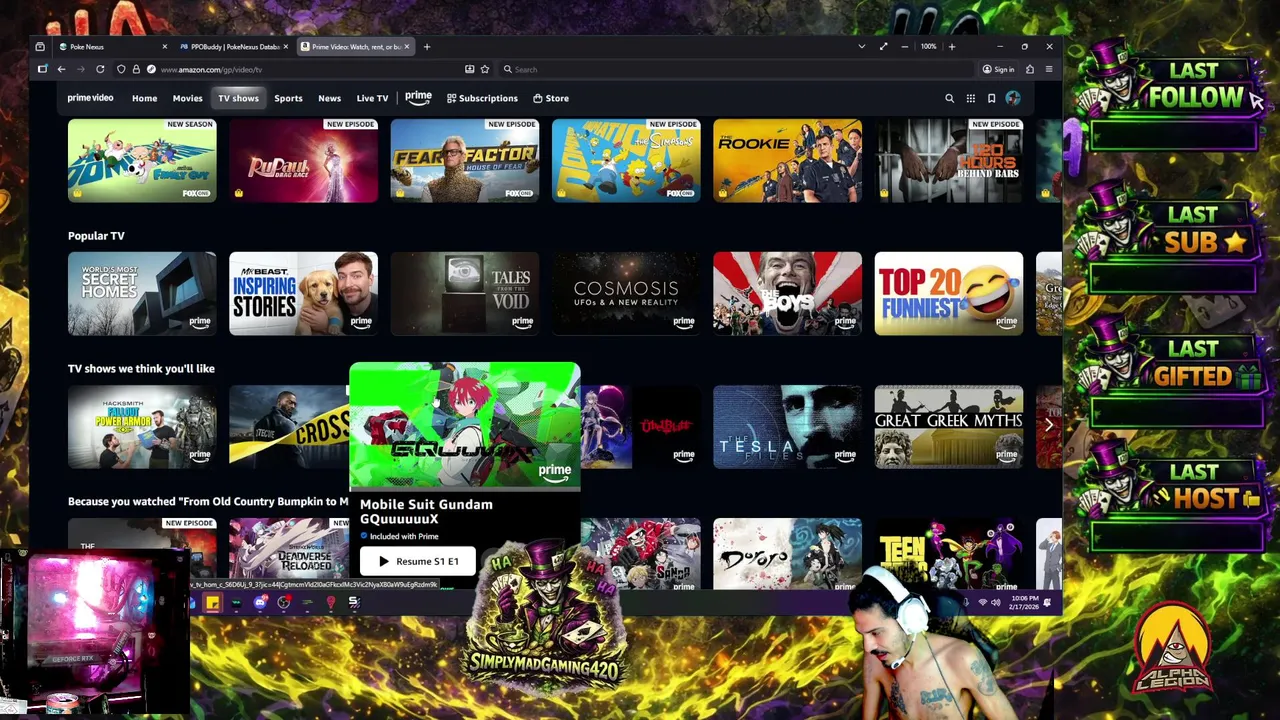Click the Wi-Fi icon in system tray
This screenshot has width=1280, height=720.
point(982,602)
